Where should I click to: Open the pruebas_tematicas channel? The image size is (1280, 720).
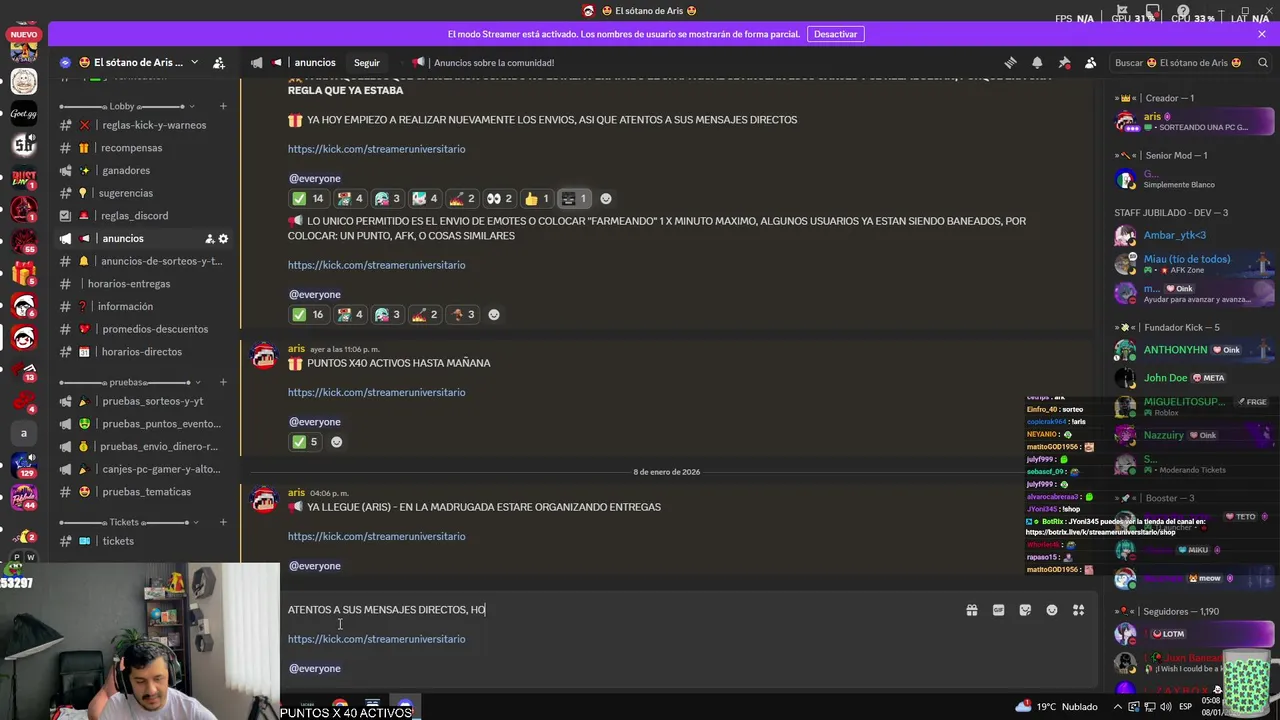click(x=144, y=492)
